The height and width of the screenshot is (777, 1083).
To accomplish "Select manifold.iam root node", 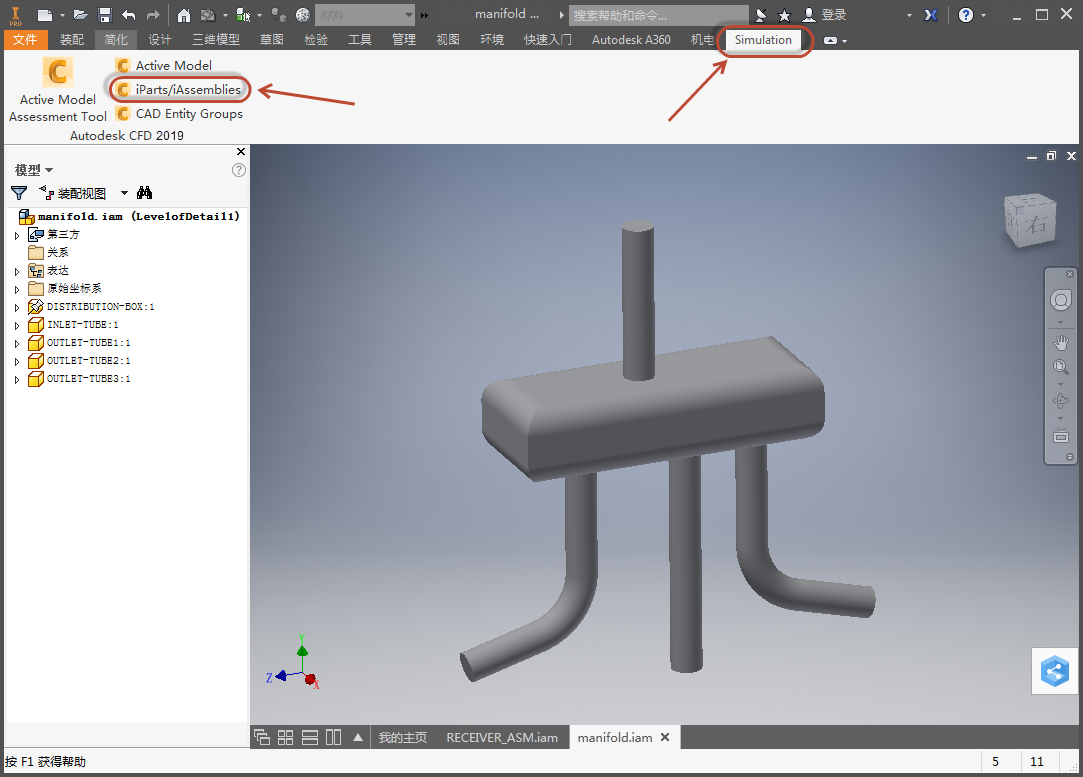I will pyautogui.click(x=129, y=217).
